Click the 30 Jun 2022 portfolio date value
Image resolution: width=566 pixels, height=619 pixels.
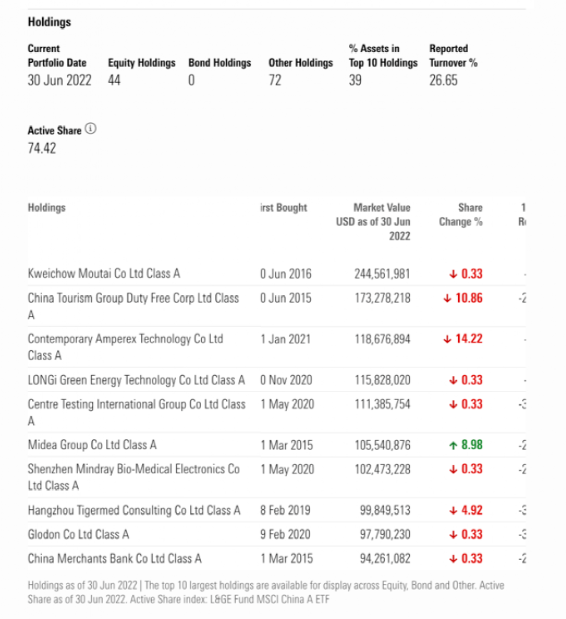coord(59,80)
